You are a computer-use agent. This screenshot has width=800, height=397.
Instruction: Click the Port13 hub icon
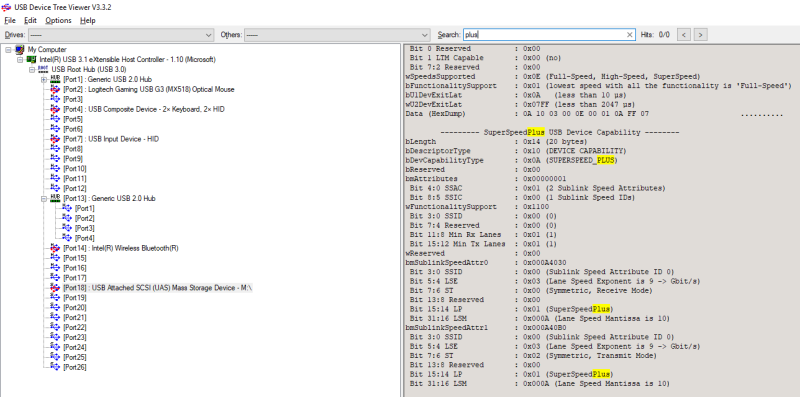click(55, 198)
